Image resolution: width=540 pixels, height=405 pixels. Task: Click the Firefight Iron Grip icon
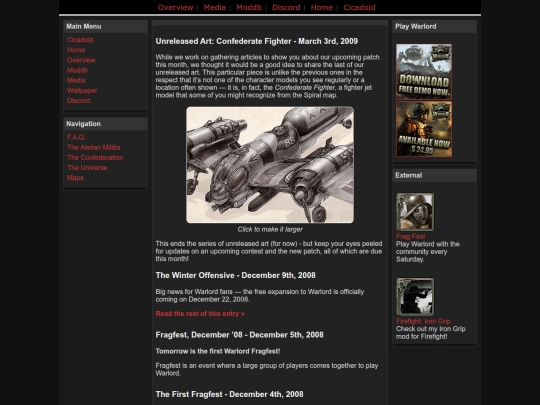click(x=415, y=297)
